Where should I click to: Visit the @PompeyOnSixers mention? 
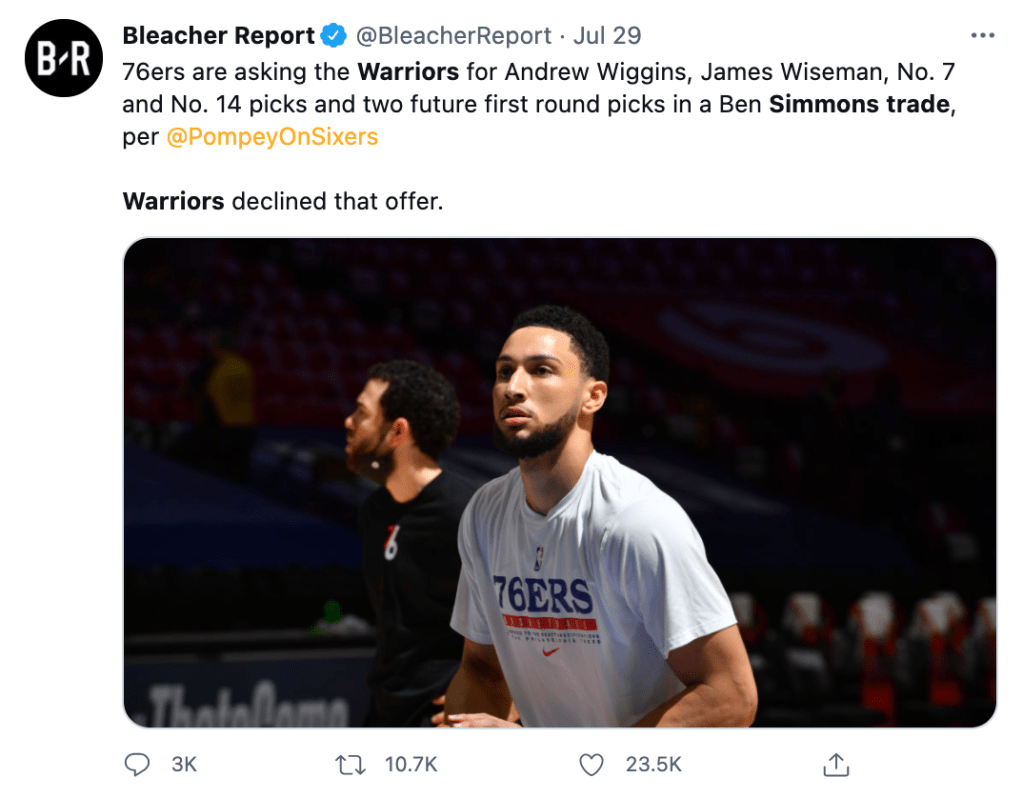click(x=272, y=136)
